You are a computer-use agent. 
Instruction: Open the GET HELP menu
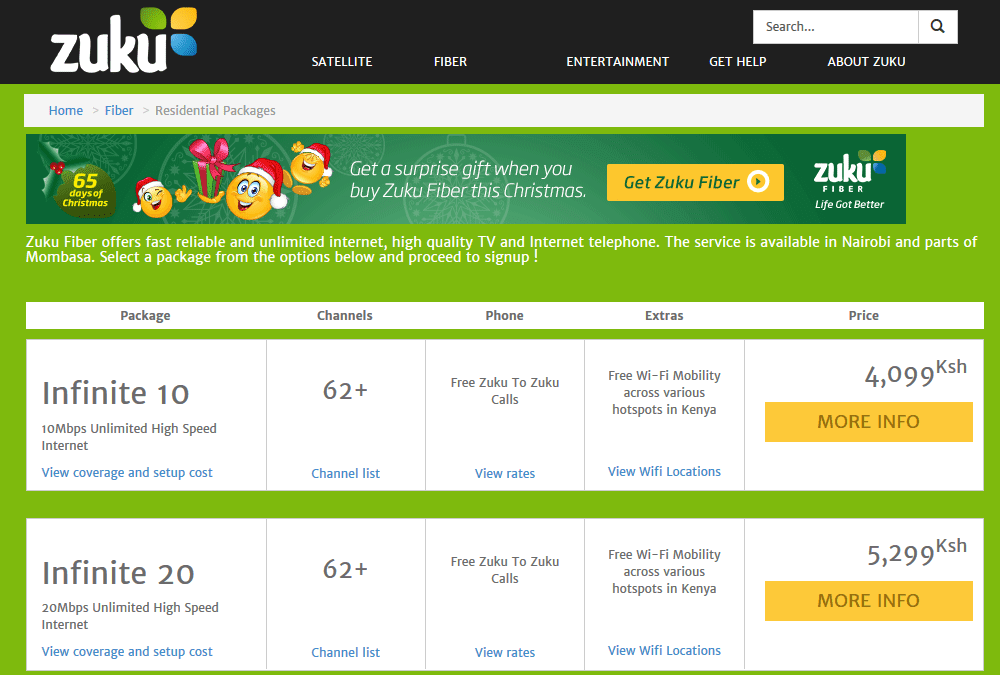(x=738, y=62)
